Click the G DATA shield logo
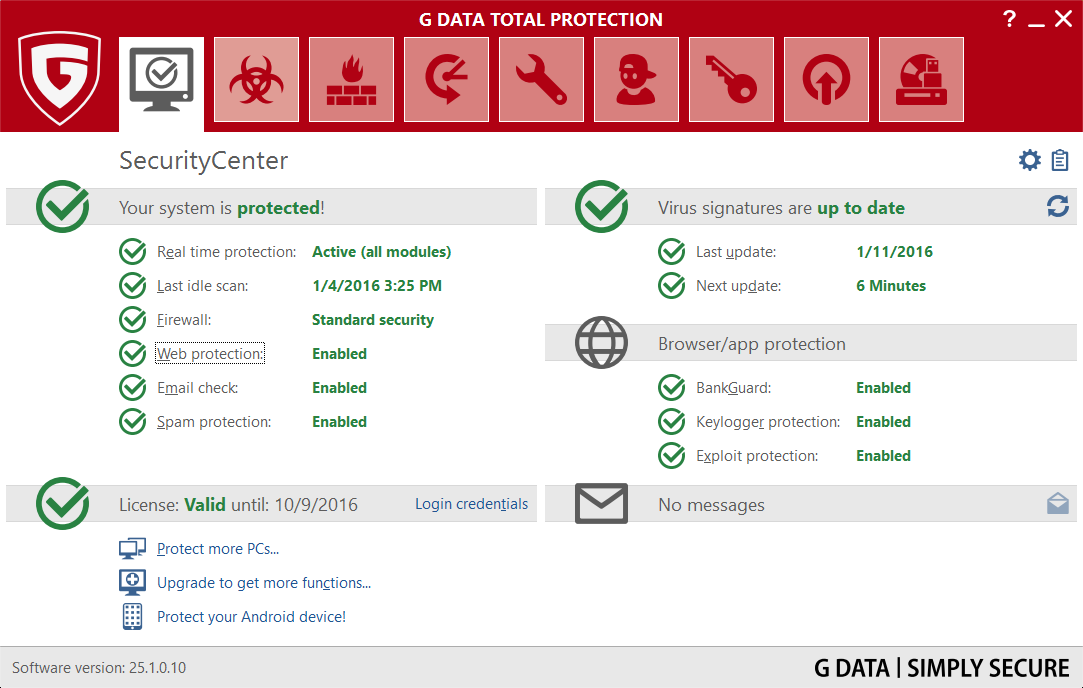Image resolution: width=1083 pixels, height=688 pixels. pos(59,77)
